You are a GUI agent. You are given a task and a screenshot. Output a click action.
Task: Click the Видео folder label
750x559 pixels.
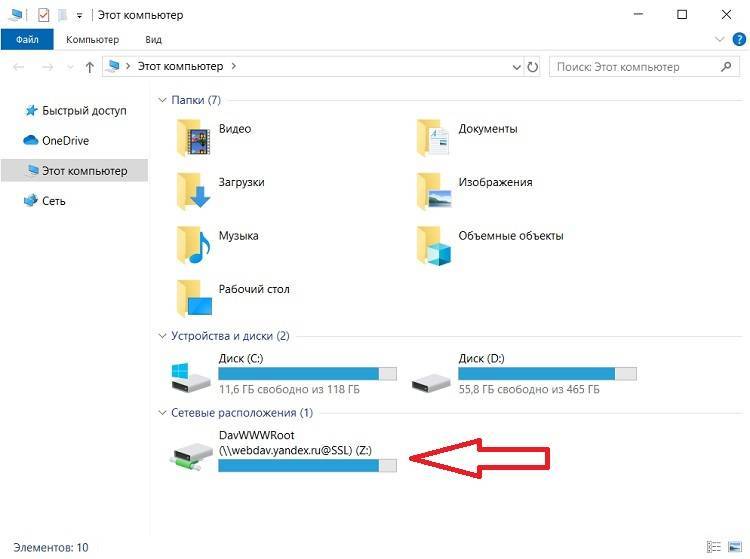point(235,129)
